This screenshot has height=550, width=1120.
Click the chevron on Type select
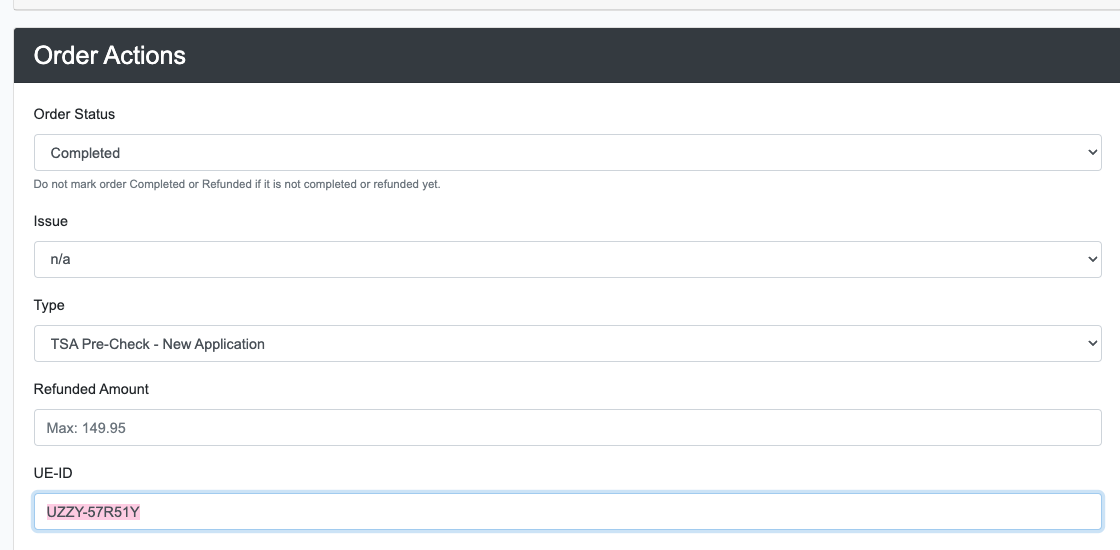[x=1091, y=344]
